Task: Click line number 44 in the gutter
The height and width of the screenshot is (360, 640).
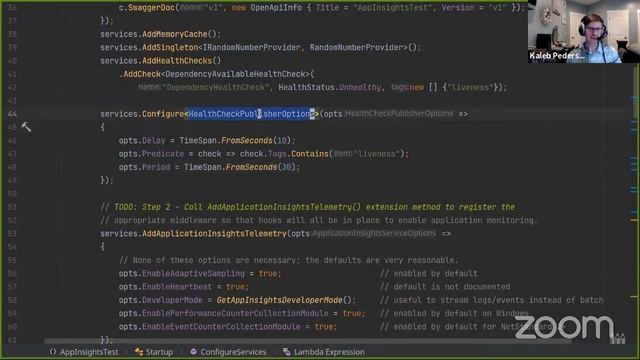Action: pos(12,114)
